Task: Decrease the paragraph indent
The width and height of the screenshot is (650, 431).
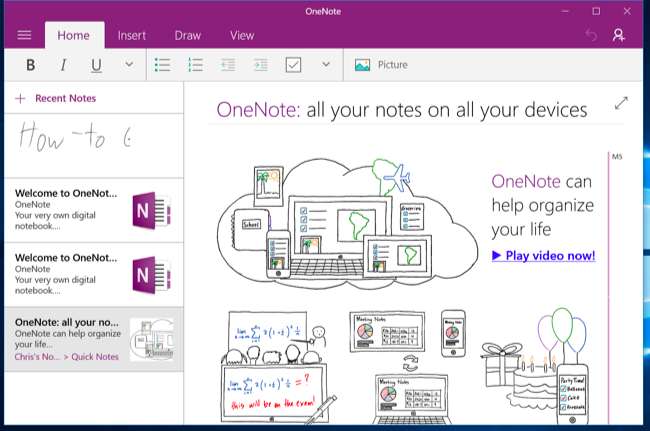Action: point(228,65)
